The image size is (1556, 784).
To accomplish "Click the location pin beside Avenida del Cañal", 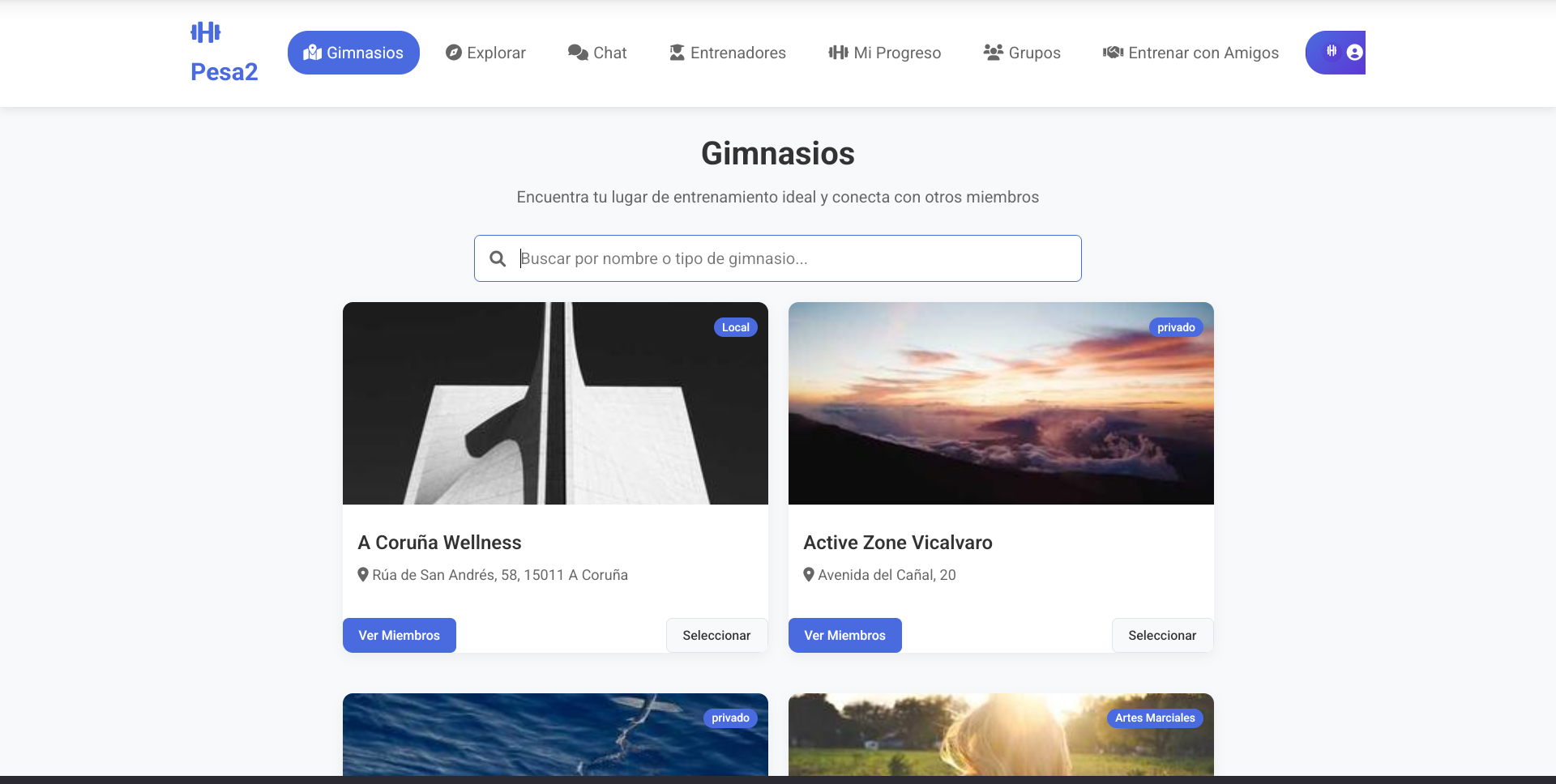I will click(809, 574).
